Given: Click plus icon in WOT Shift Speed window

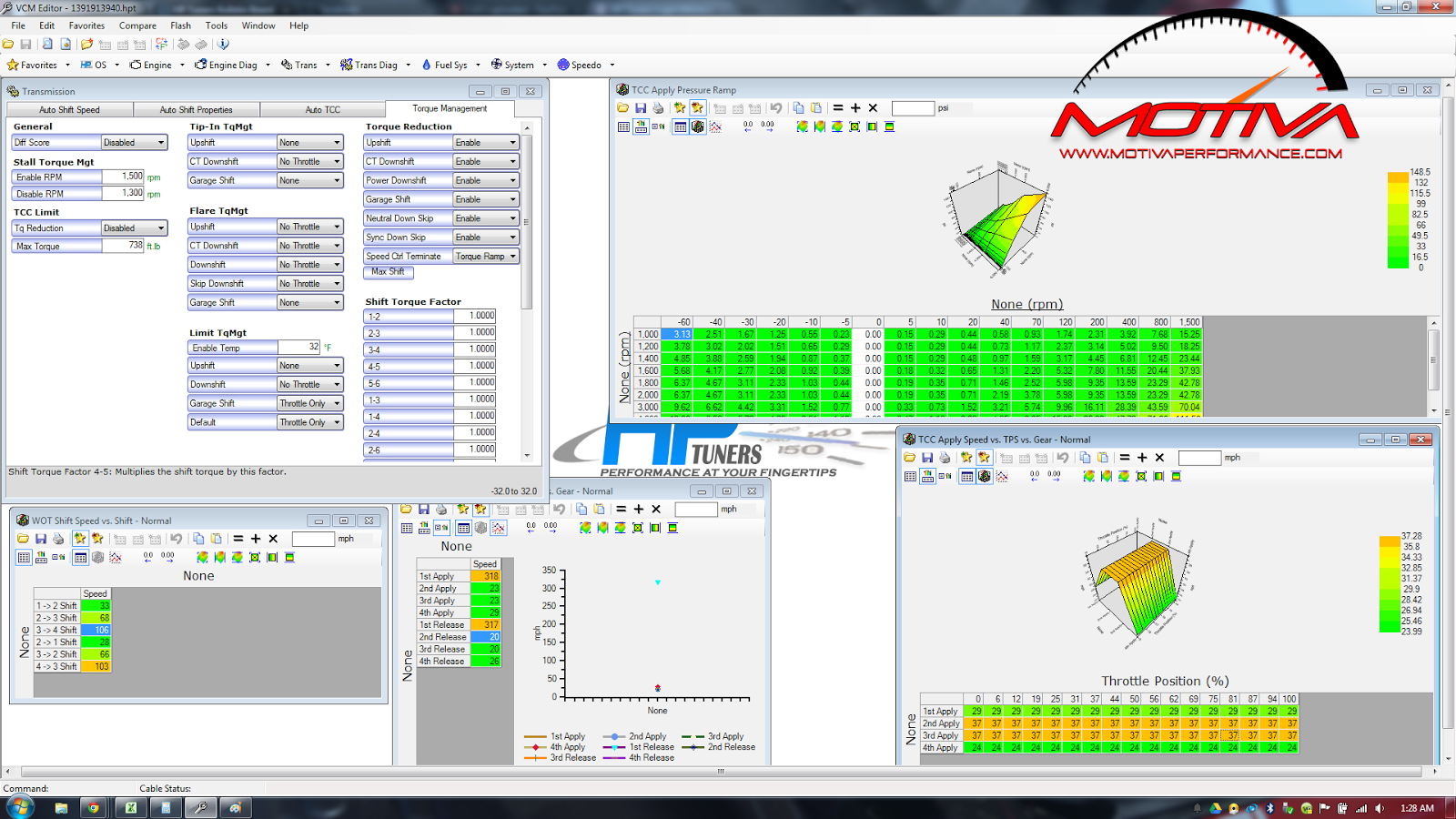Looking at the screenshot, I should (256, 539).
